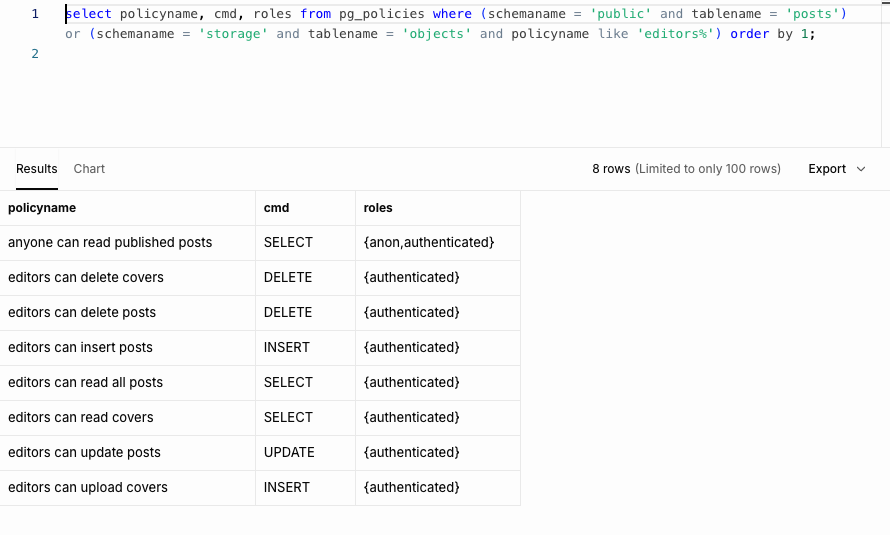This screenshot has width=890, height=535.
Task: Click DELETE cell for delete posts row
Action: pos(305,313)
